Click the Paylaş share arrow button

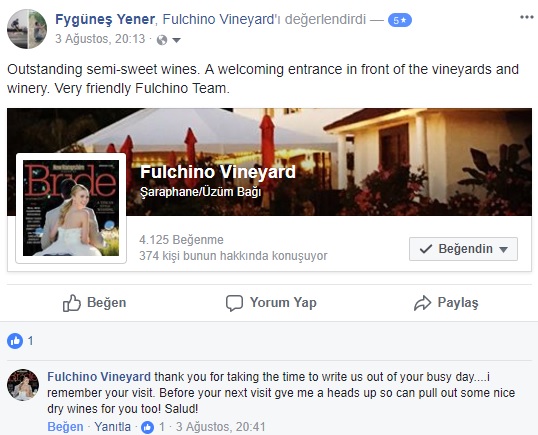click(x=446, y=303)
